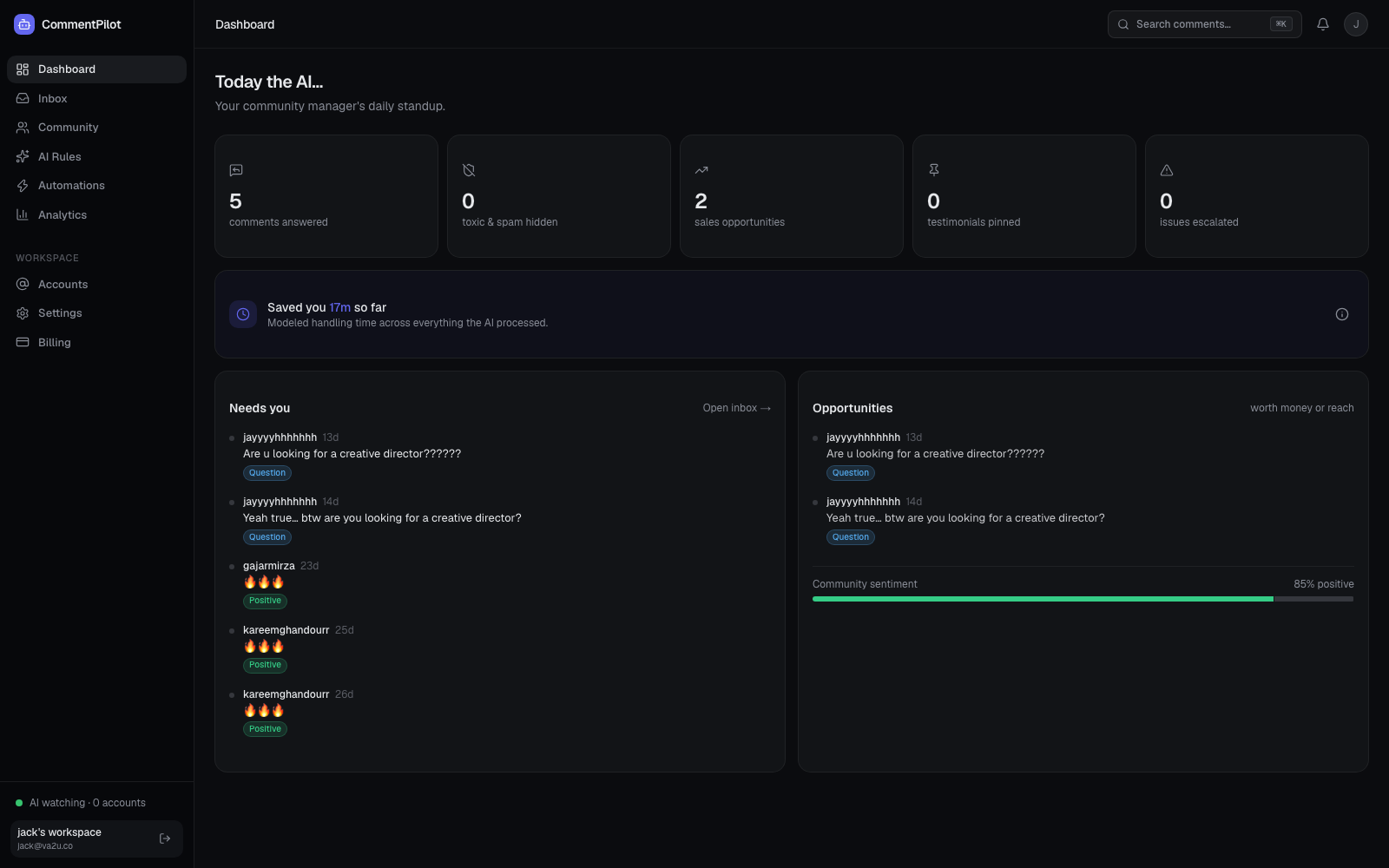Screen dimensions: 1389x868
Task: Click the Question tag on the 13d Needs you comment
Action: (267, 473)
